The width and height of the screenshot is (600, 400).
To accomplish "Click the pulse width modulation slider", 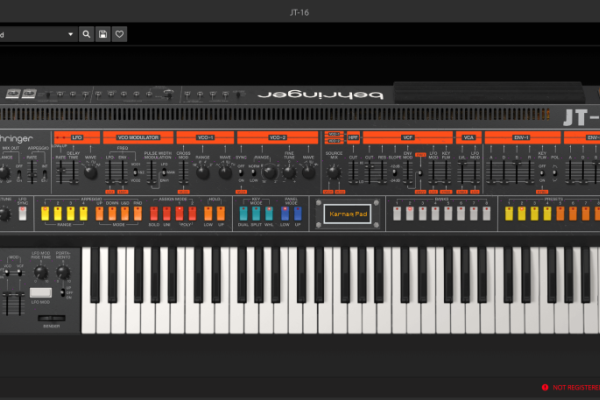I will [152, 172].
